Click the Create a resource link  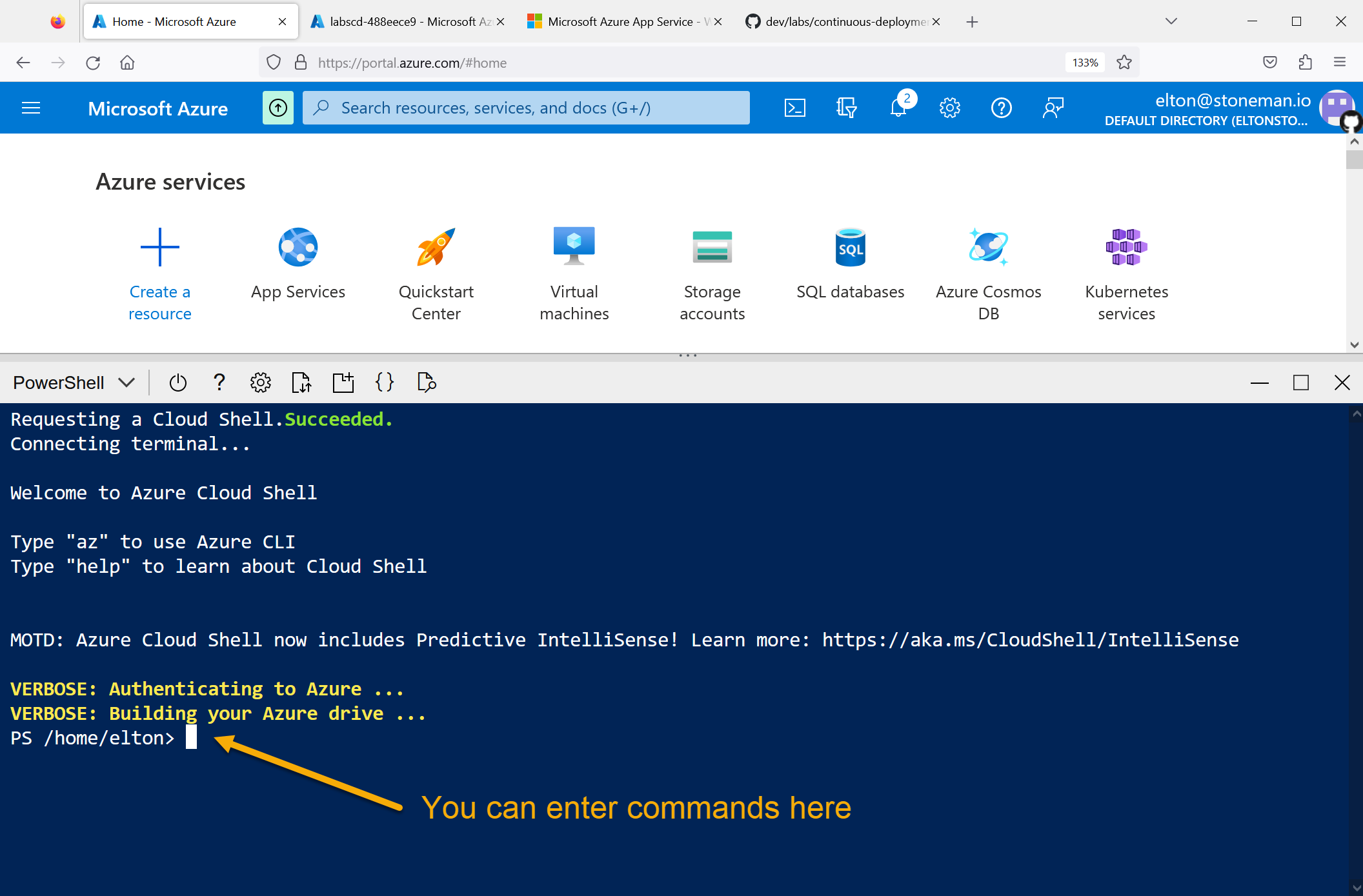160,303
